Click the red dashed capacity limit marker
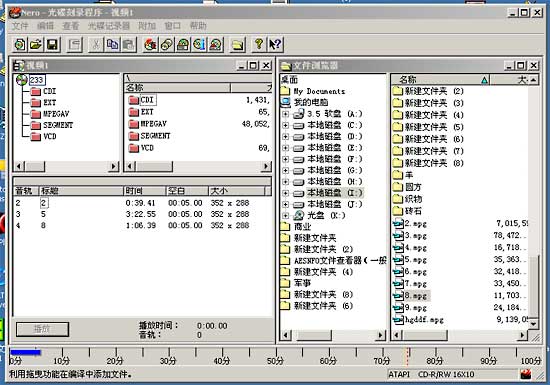The width and height of the screenshot is (550, 385). tap(408, 356)
